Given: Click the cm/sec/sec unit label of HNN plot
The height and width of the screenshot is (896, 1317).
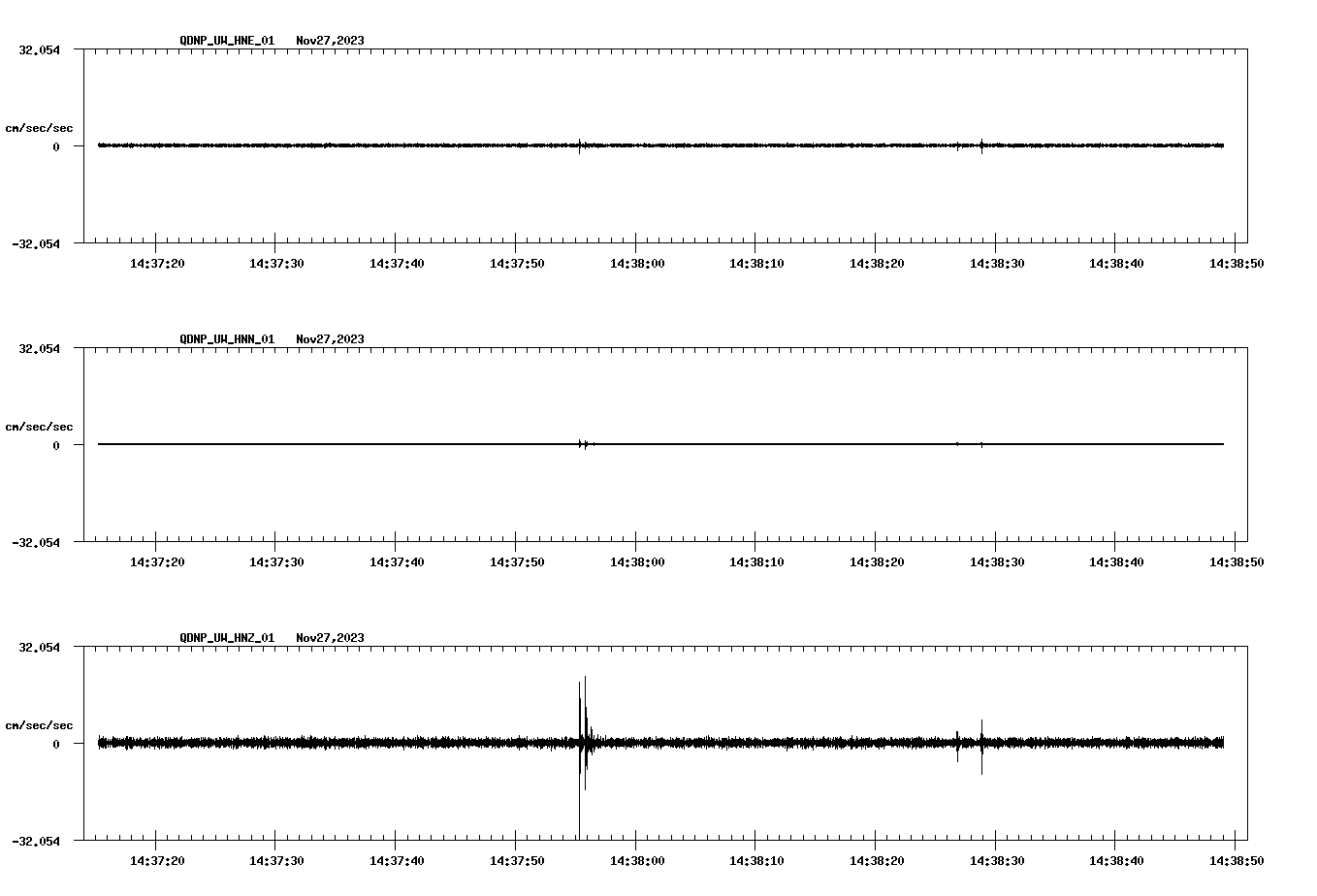Looking at the screenshot, I should (39, 427).
